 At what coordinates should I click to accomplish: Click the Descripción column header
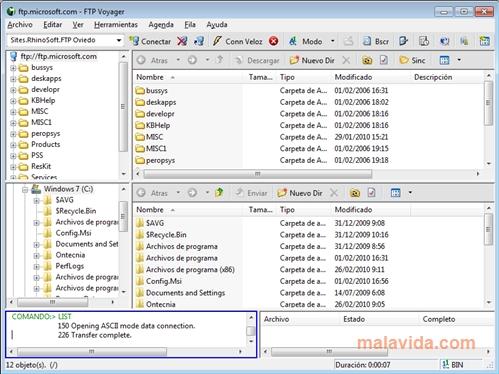[x=433, y=77]
